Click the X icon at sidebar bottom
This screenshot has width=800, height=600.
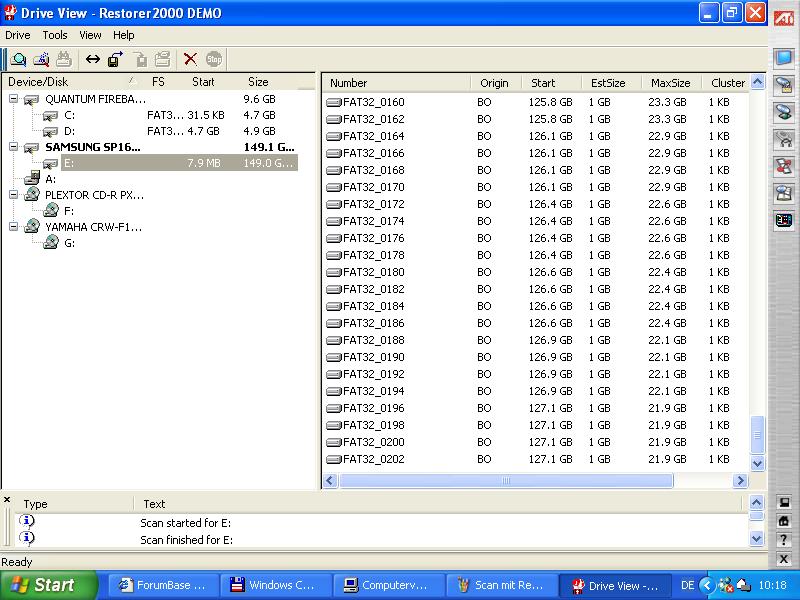tap(784, 559)
